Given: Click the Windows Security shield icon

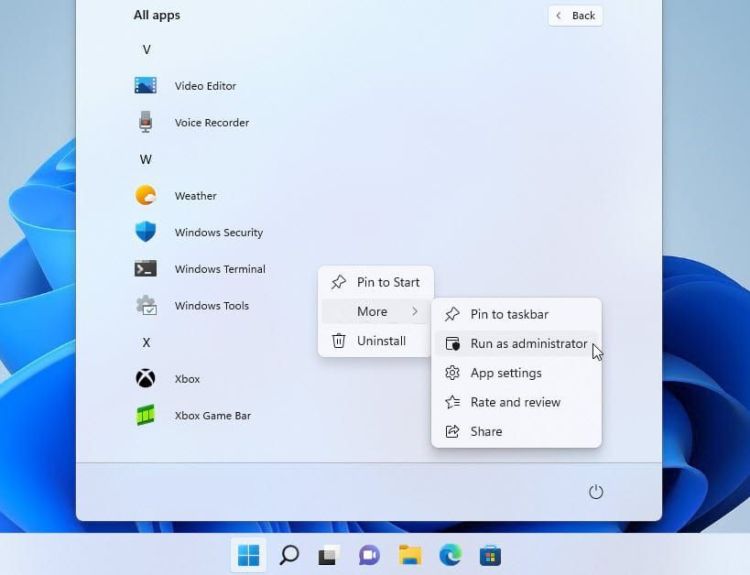Looking at the screenshot, I should (x=146, y=232).
